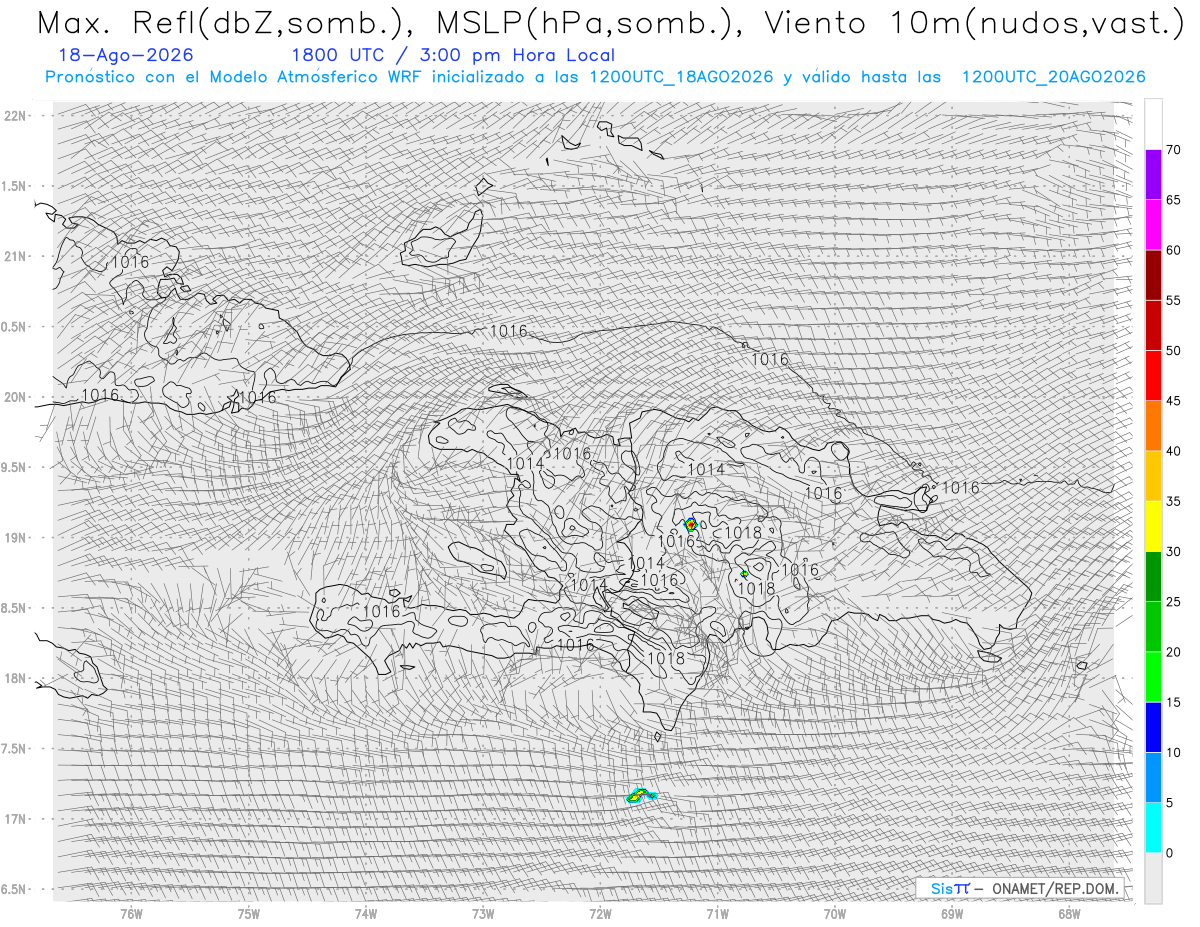Click the 17N latitude label

coord(16,819)
